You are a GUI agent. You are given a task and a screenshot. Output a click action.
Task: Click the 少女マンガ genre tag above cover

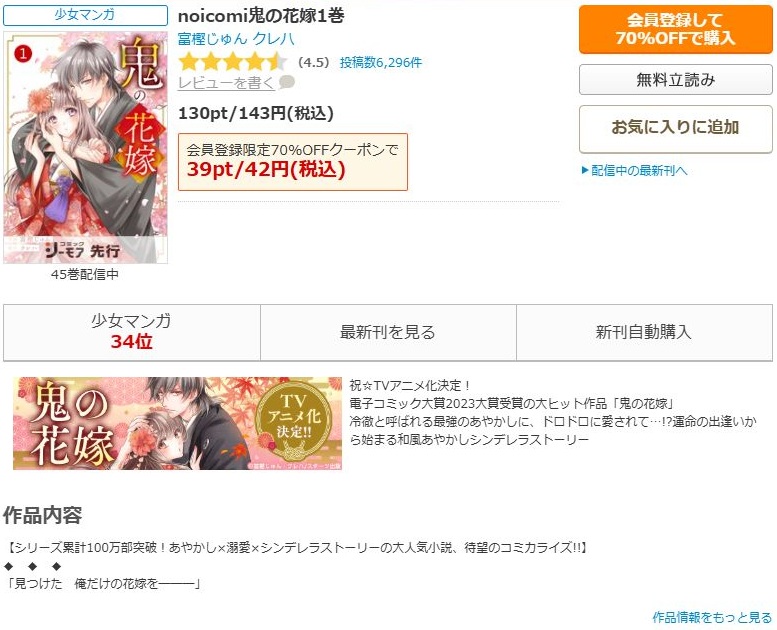(x=85, y=15)
